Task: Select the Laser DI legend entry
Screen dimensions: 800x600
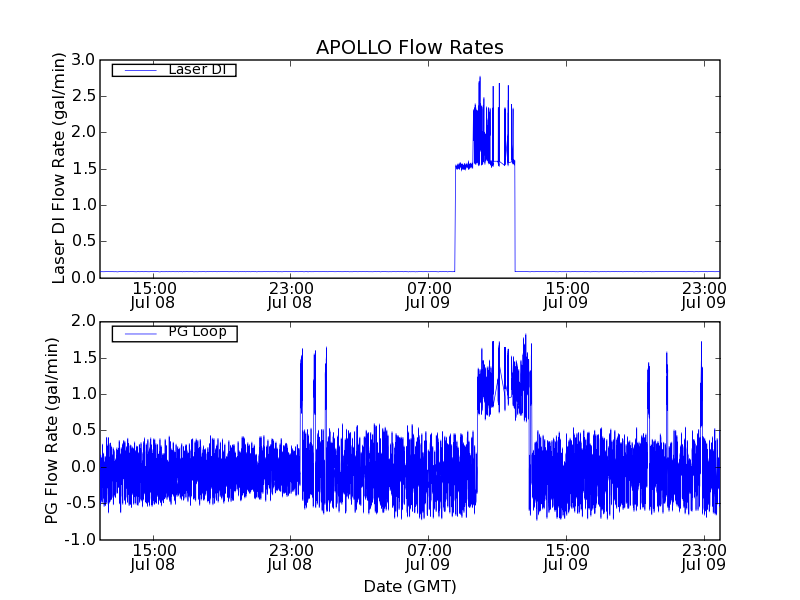Action: coord(195,70)
